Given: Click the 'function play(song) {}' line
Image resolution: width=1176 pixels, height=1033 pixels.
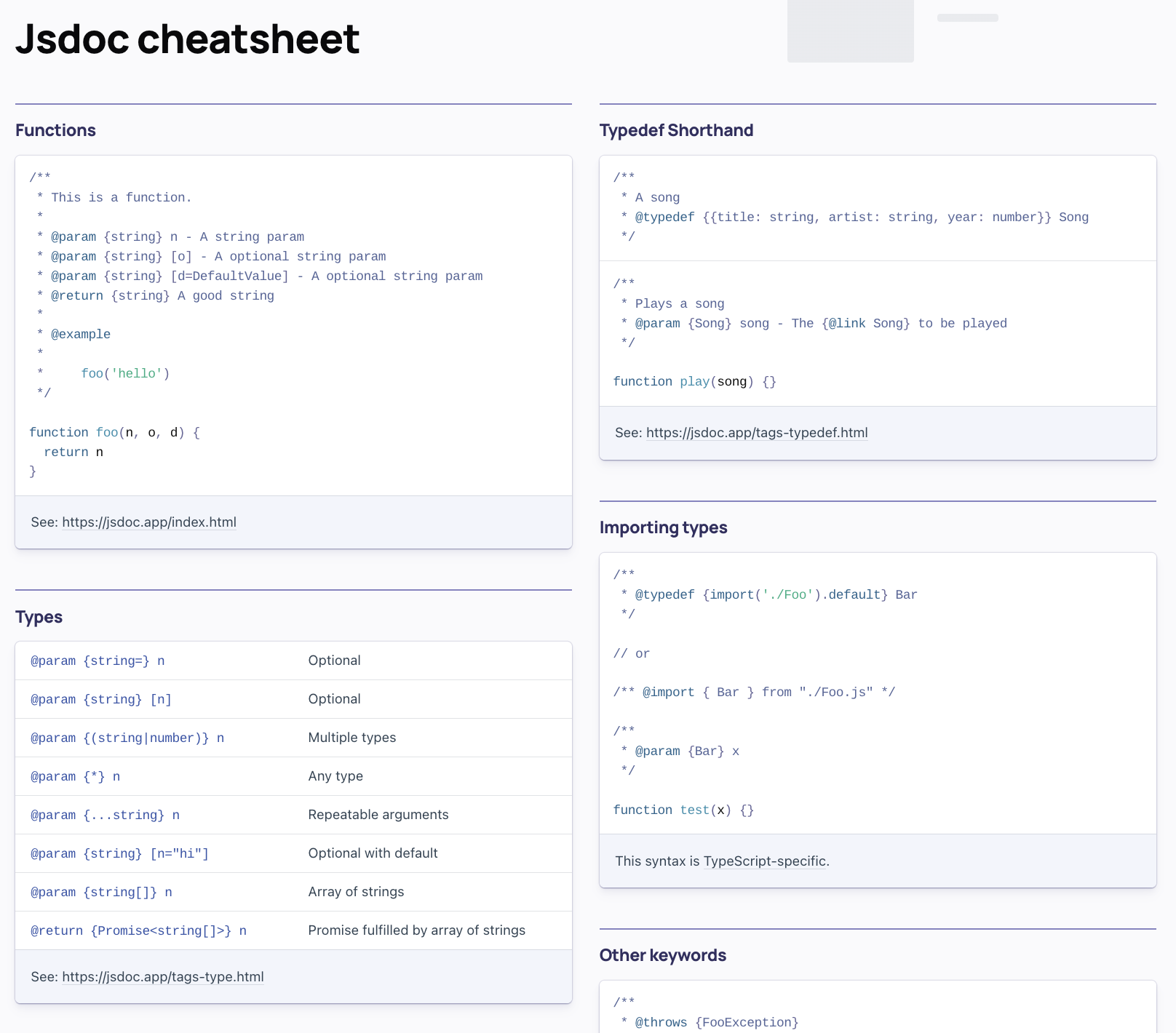Looking at the screenshot, I should coord(695,382).
